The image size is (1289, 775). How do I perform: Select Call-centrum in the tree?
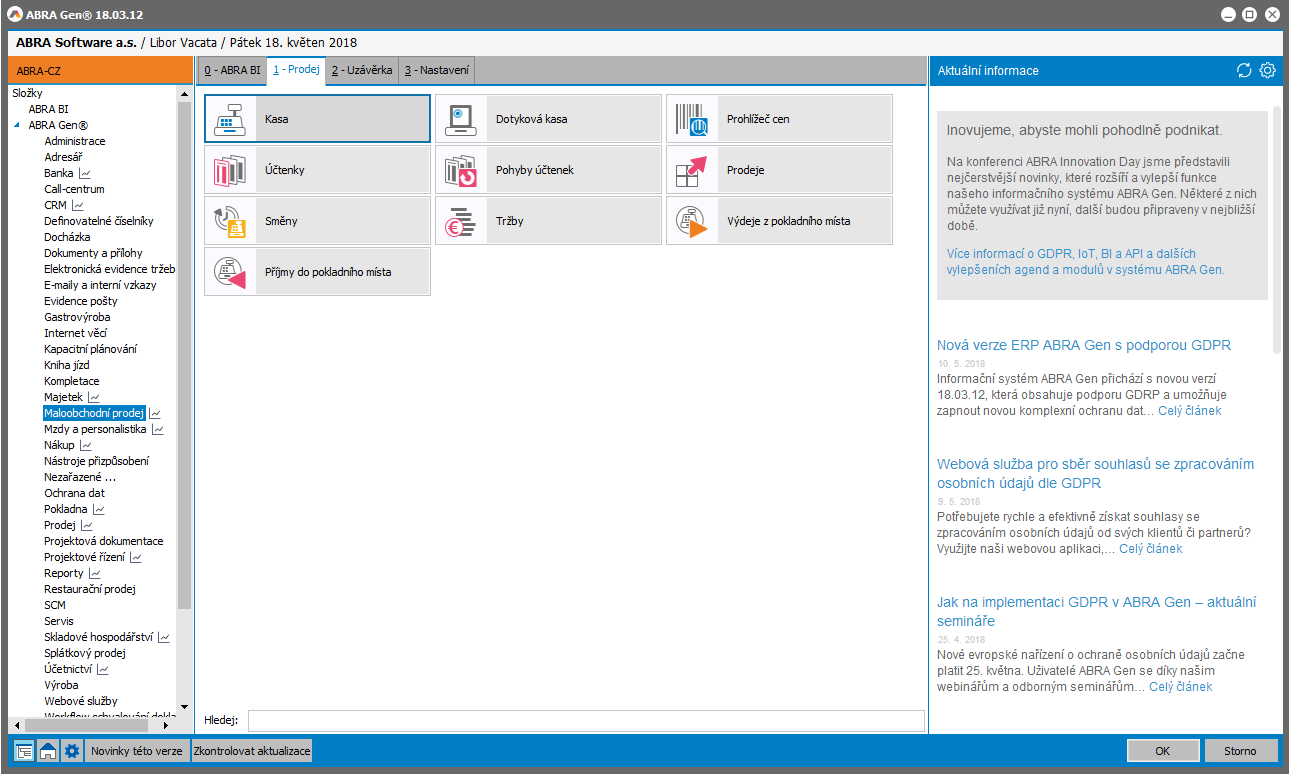point(74,189)
